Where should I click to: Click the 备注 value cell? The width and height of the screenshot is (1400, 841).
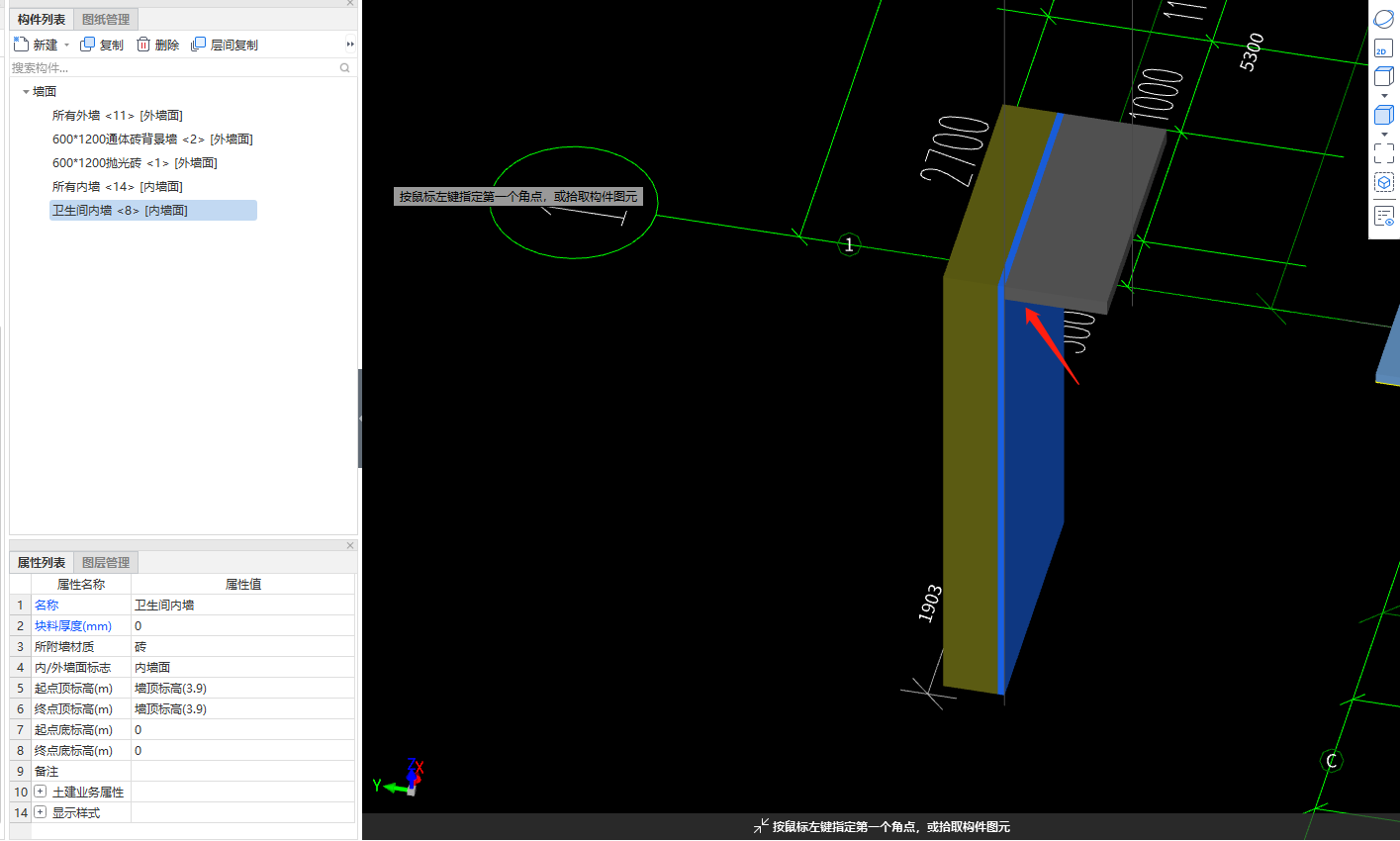point(242,771)
